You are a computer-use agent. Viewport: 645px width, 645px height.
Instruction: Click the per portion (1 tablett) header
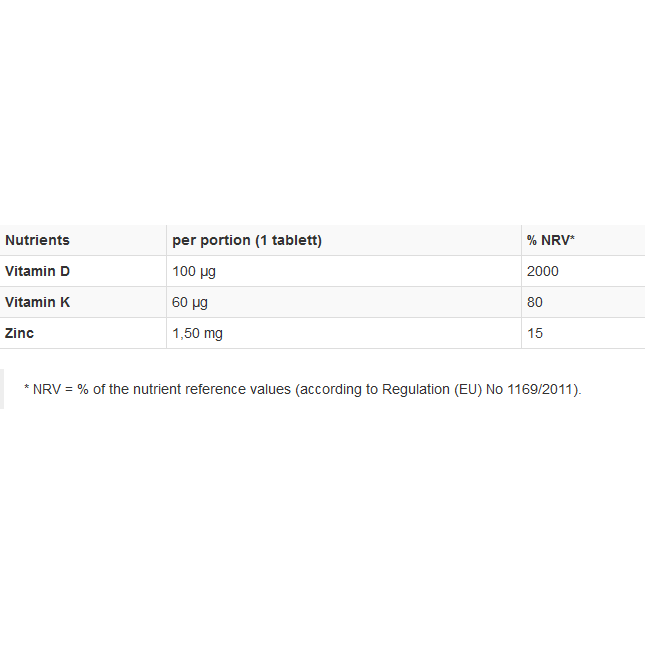[x=247, y=240]
